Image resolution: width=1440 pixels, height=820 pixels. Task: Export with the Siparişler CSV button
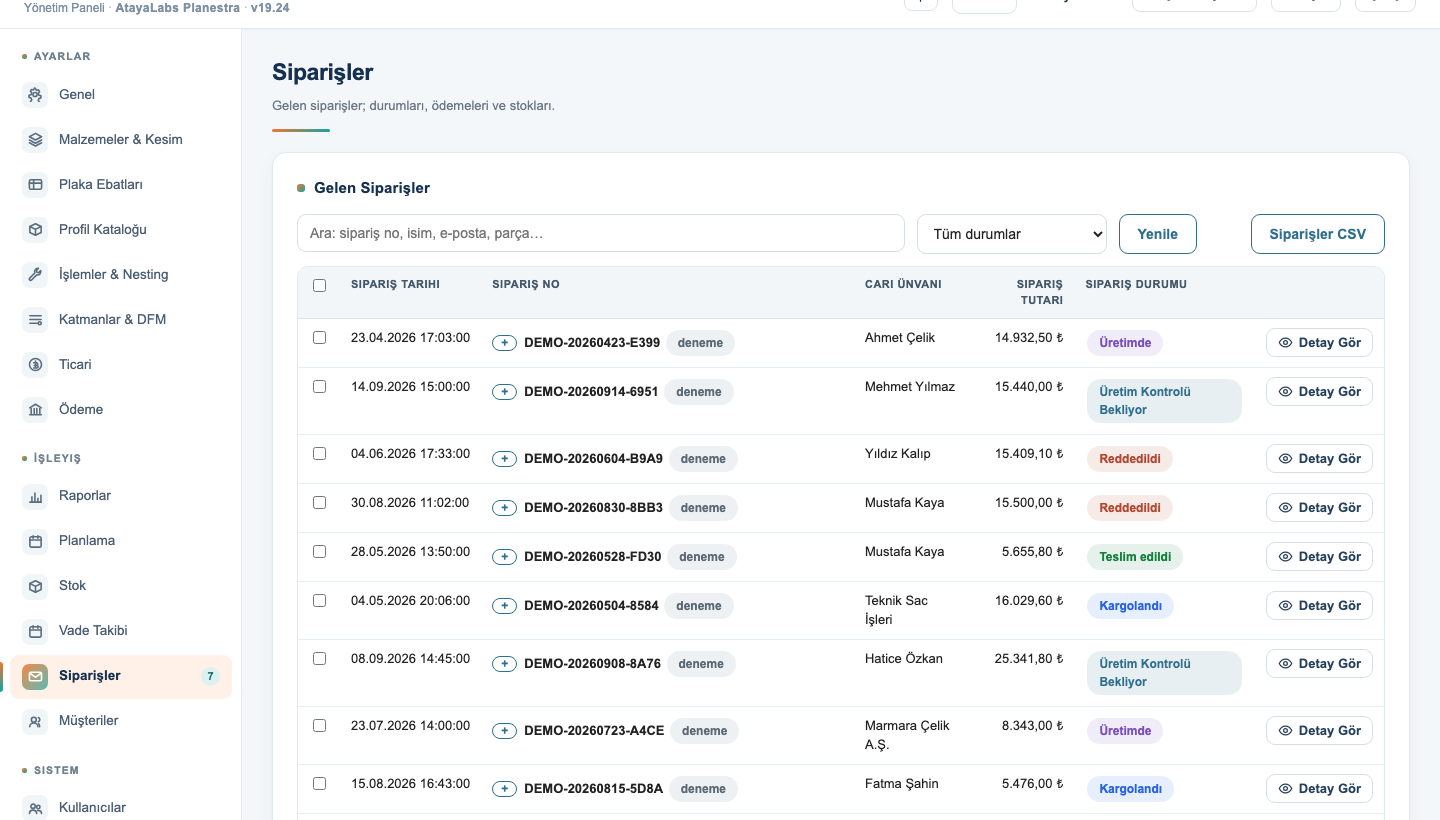pyautogui.click(x=1318, y=234)
